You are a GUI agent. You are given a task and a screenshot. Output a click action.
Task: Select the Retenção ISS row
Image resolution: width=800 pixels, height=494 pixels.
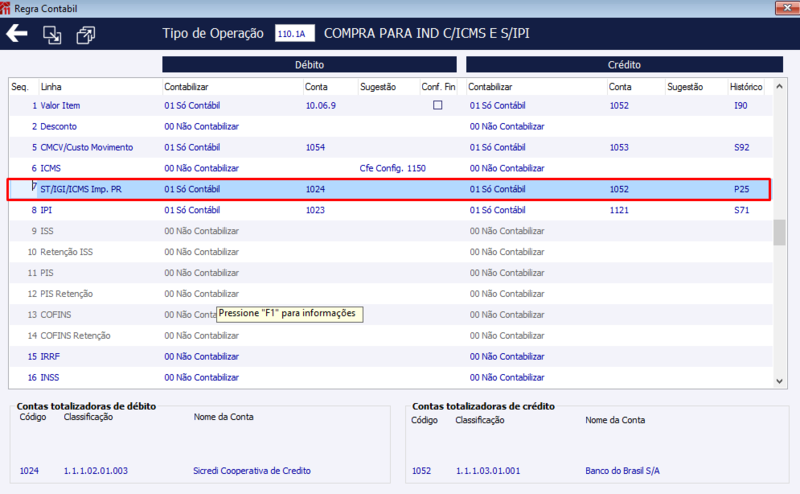pos(390,252)
